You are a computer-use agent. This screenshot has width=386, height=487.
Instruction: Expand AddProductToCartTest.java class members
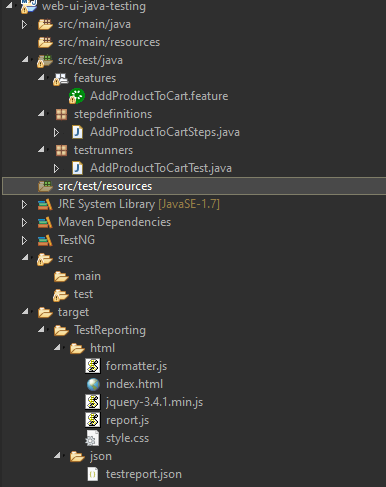pos(56,168)
